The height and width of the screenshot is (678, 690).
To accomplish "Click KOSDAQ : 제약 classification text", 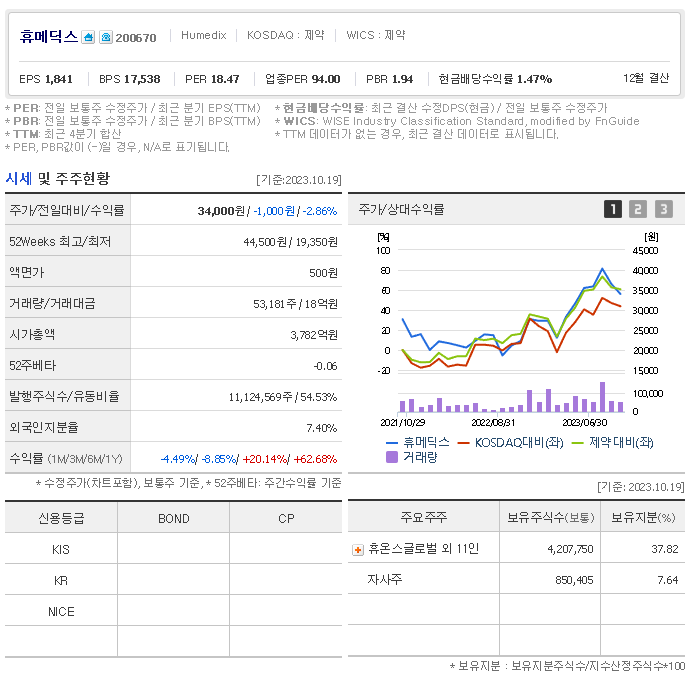I will pos(285,35).
